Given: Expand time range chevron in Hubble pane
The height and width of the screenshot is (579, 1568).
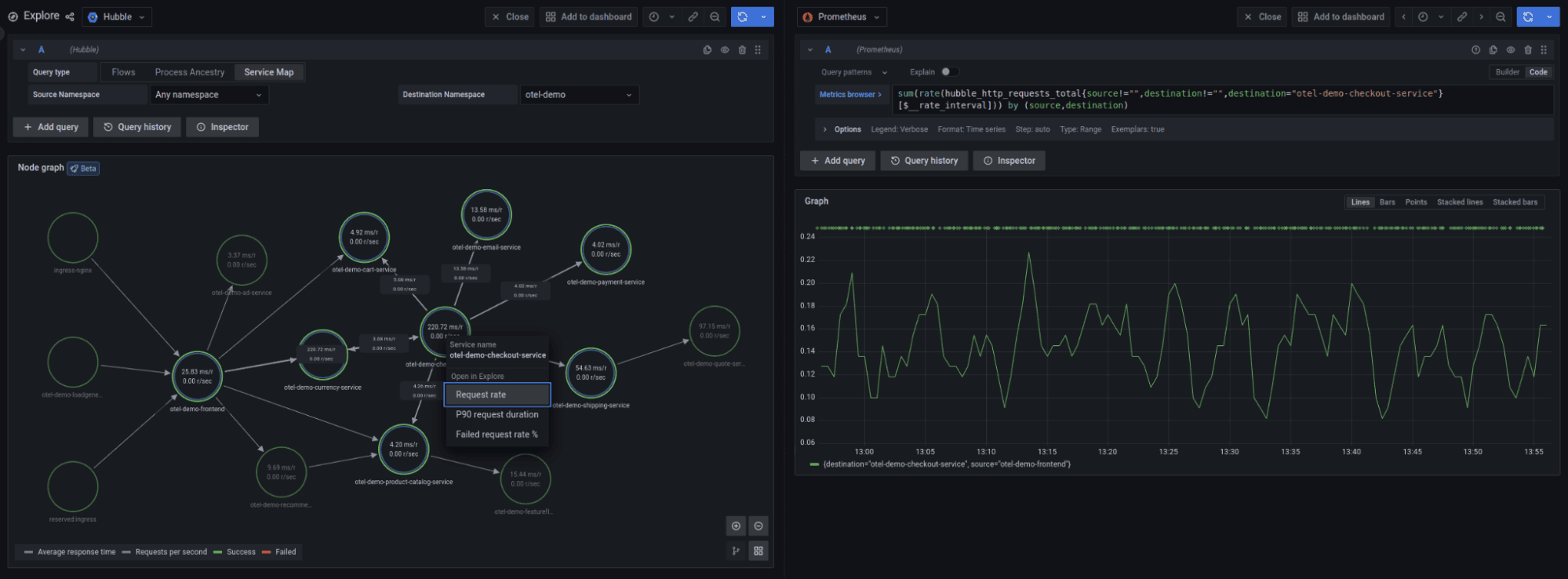Looking at the screenshot, I should tap(671, 16).
